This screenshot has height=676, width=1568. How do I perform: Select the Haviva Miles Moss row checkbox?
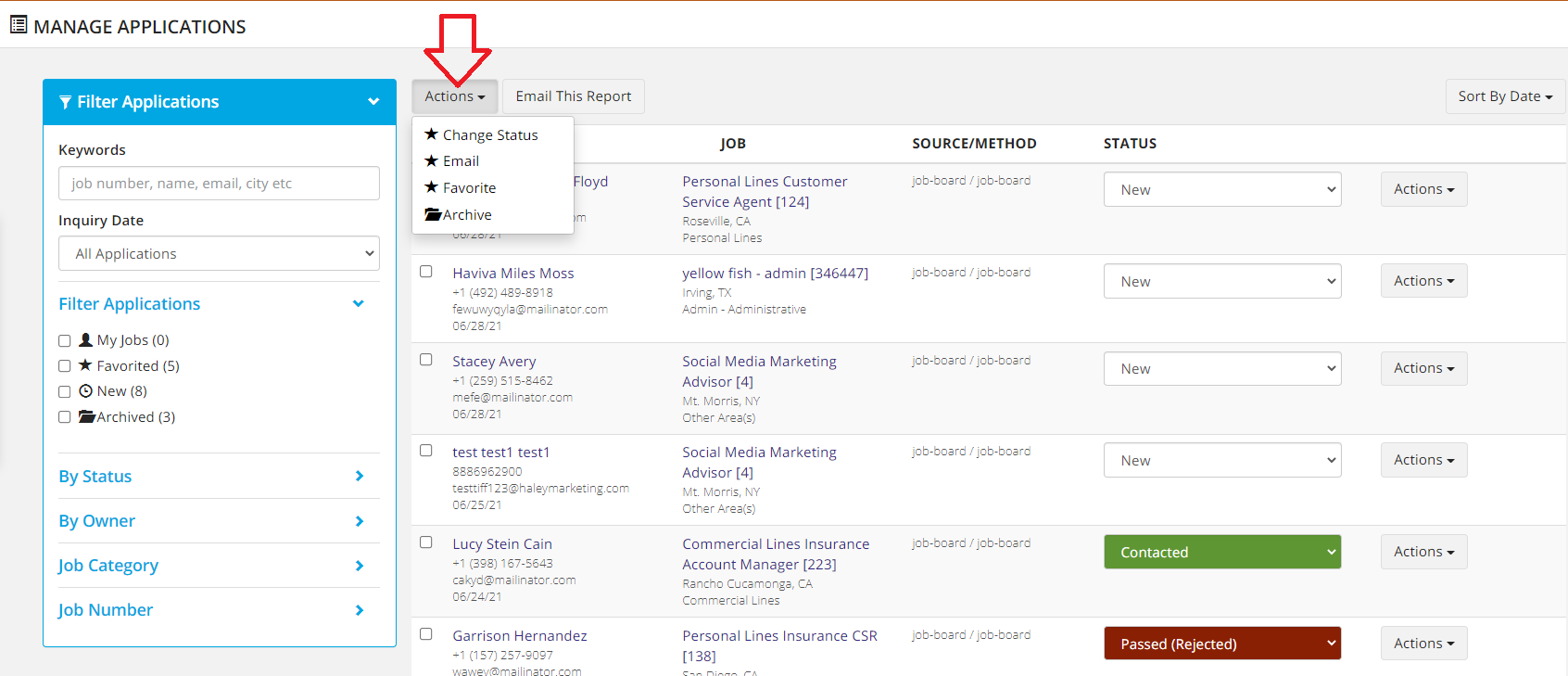(x=426, y=272)
